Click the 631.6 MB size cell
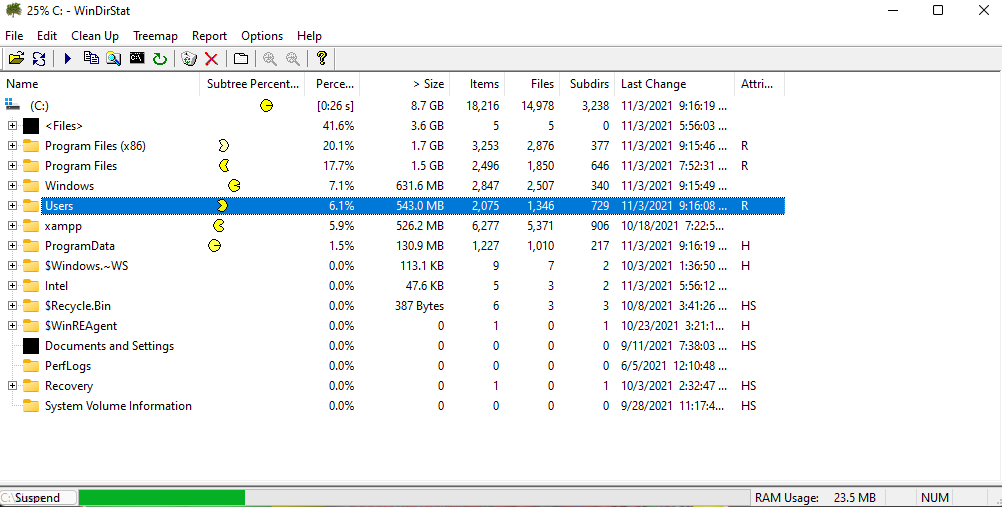The image size is (1002, 507). coord(420,186)
